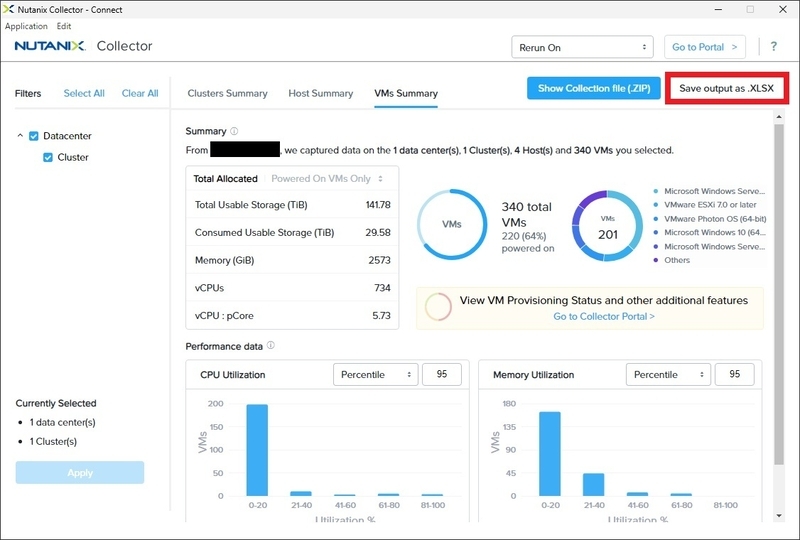Click Save output as .XLSX button
The image size is (800, 540).
coord(727,88)
